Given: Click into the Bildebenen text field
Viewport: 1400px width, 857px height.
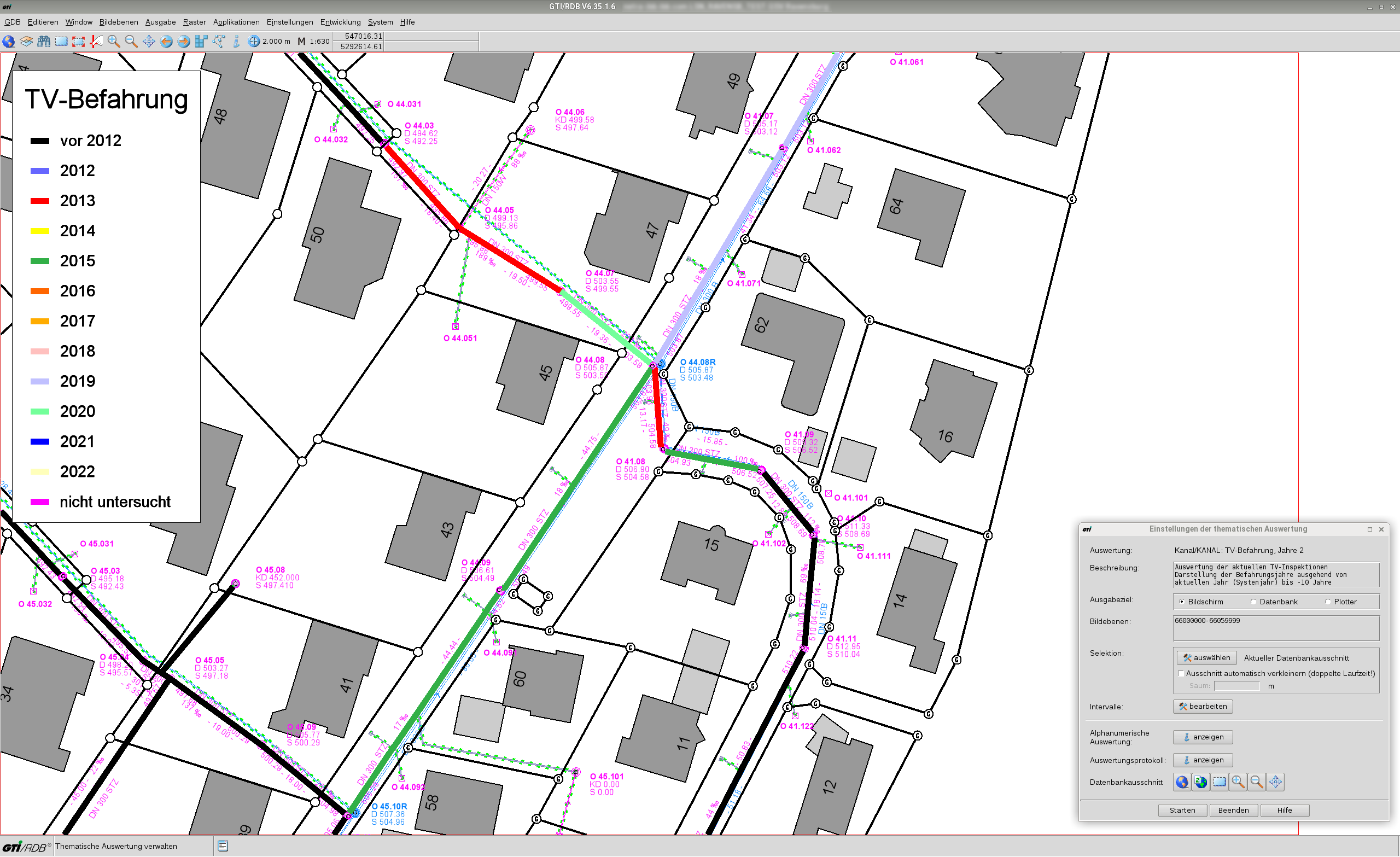Looking at the screenshot, I should pos(1275,628).
